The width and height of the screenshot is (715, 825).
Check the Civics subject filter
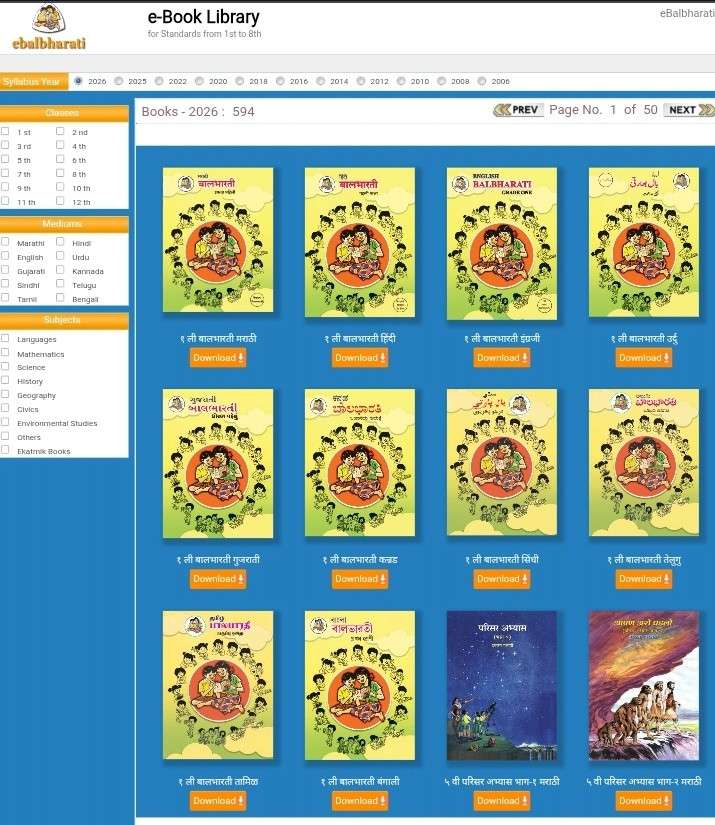5,408
